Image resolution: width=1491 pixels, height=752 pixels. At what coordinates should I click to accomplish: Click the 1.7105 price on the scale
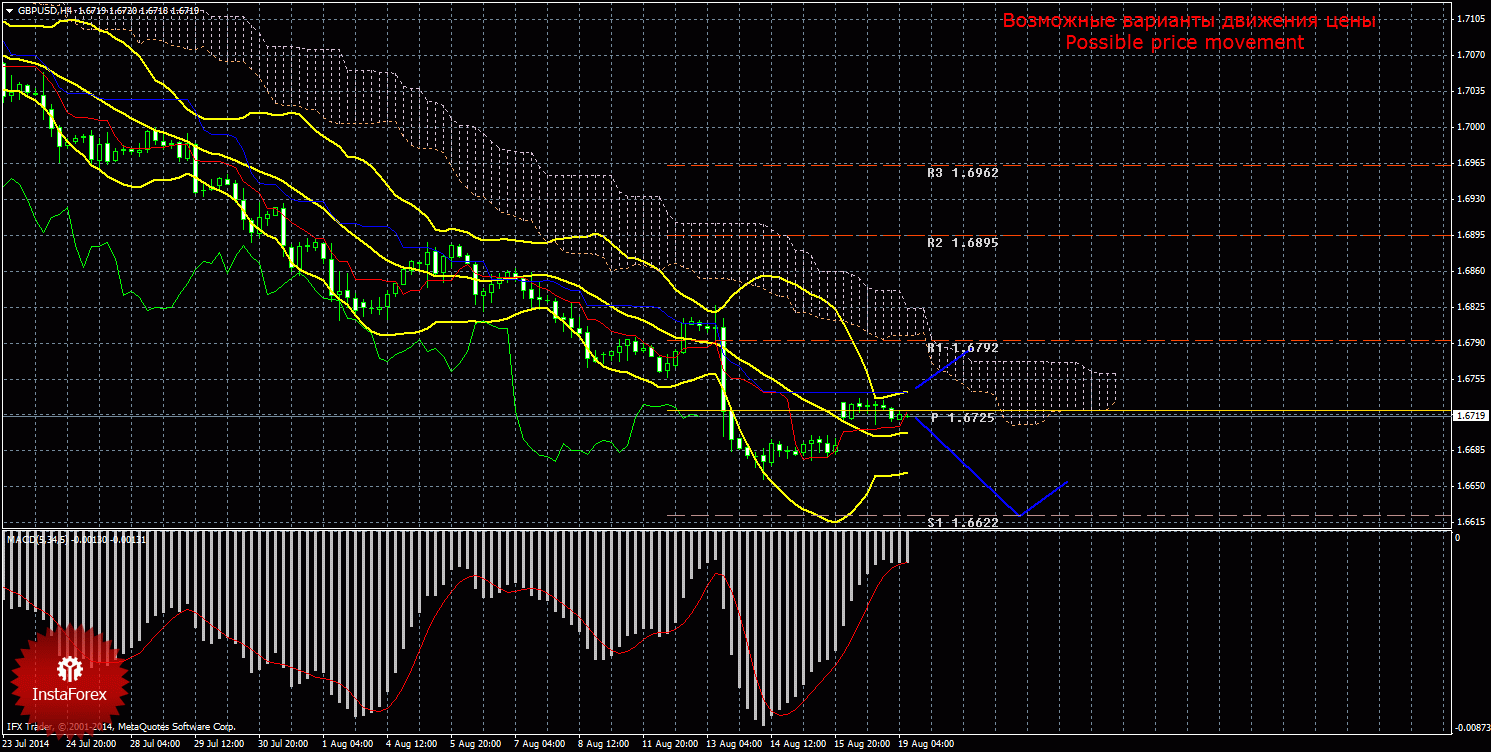(x=1469, y=19)
